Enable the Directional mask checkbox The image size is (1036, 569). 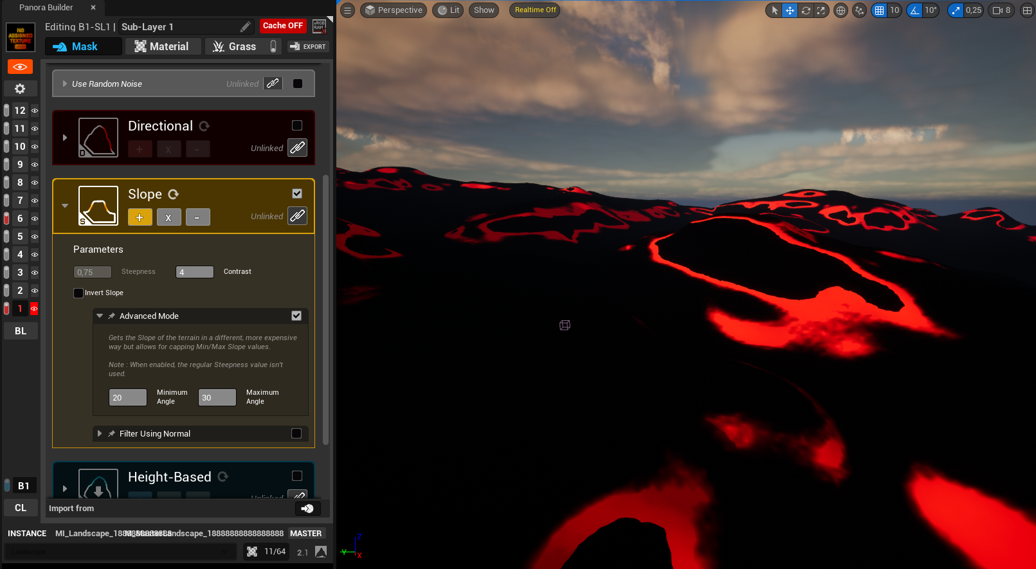pyautogui.click(x=297, y=126)
